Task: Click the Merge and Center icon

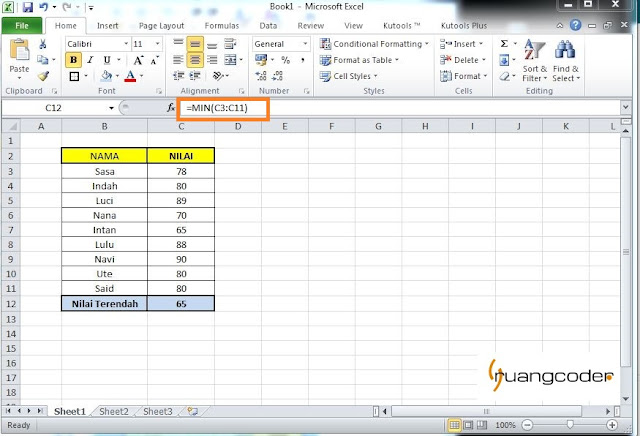Action: 230,60
